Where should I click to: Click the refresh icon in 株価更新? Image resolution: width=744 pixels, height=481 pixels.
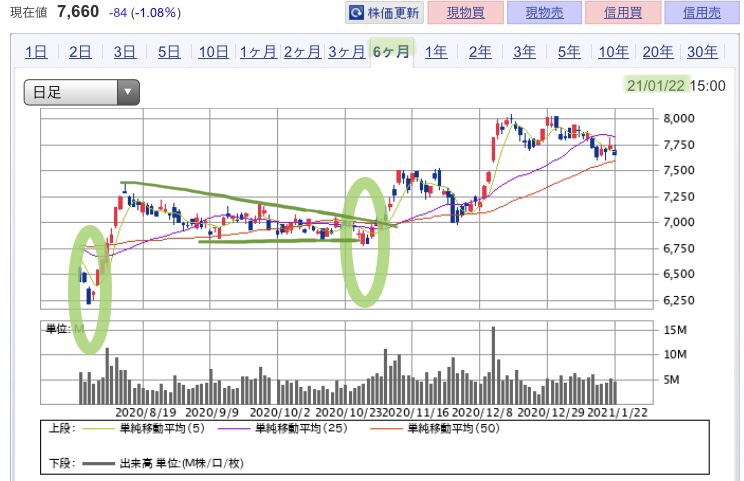click(x=356, y=13)
